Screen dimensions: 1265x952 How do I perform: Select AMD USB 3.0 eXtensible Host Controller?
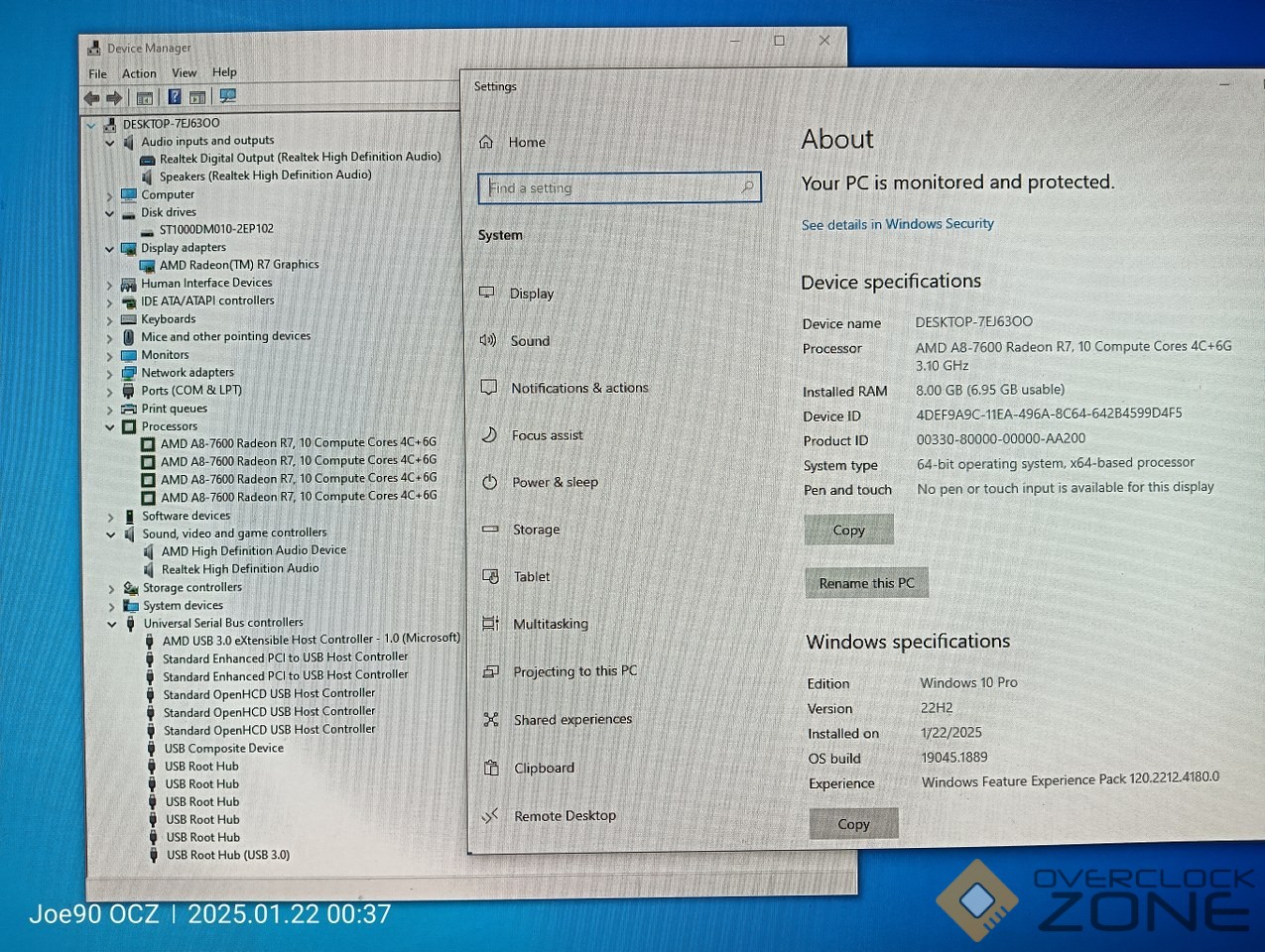[303, 640]
